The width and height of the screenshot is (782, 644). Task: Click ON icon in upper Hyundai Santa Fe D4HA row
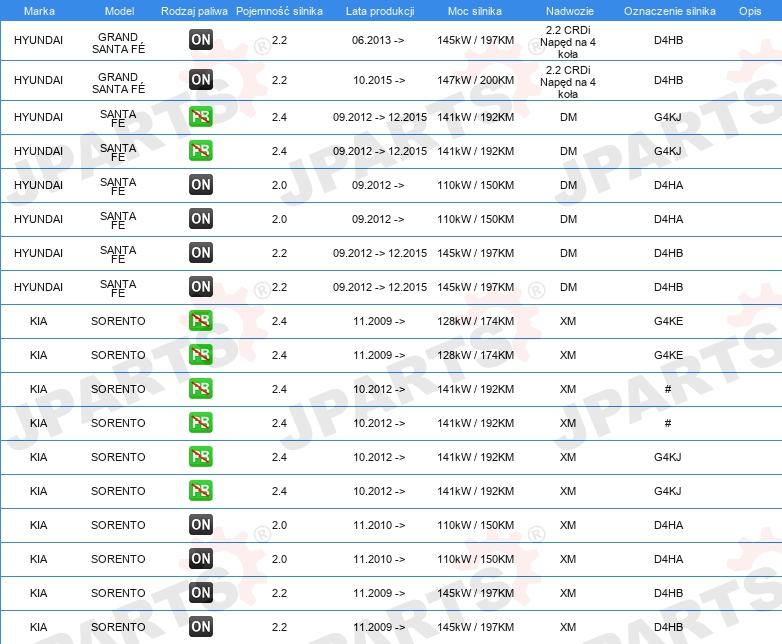(201, 185)
